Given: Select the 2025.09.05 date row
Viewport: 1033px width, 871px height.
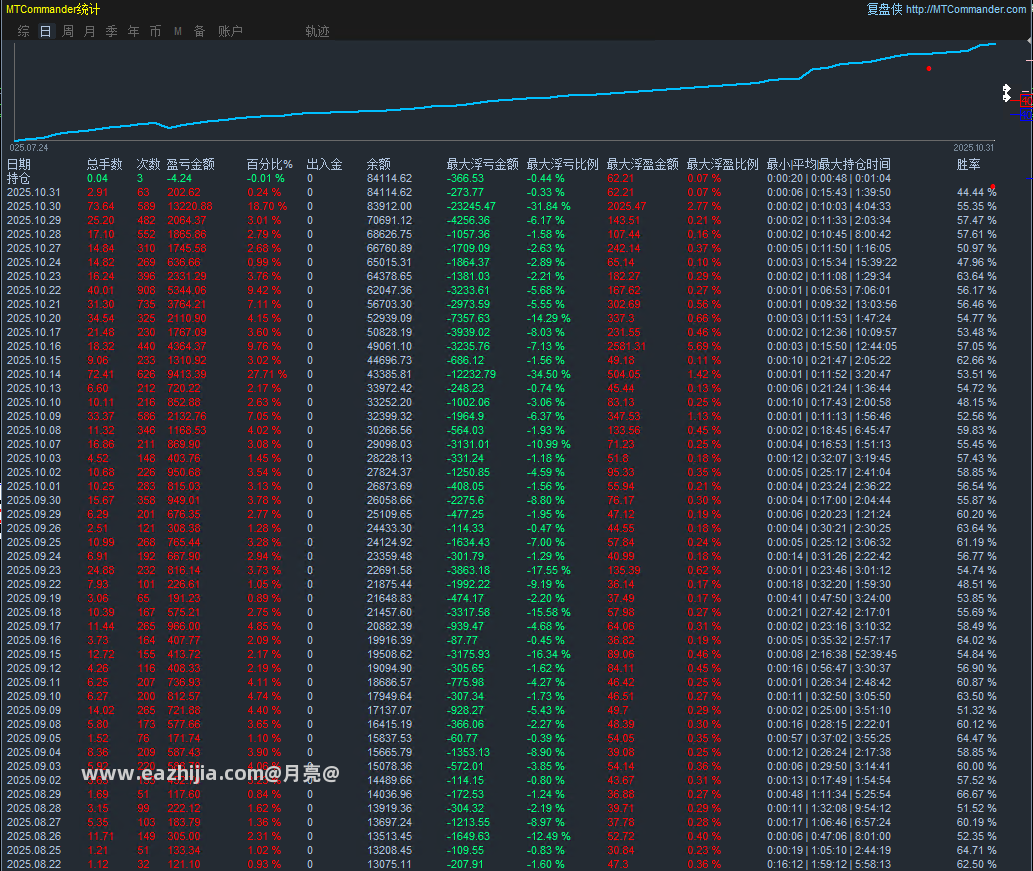Looking at the screenshot, I should coord(34,739).
